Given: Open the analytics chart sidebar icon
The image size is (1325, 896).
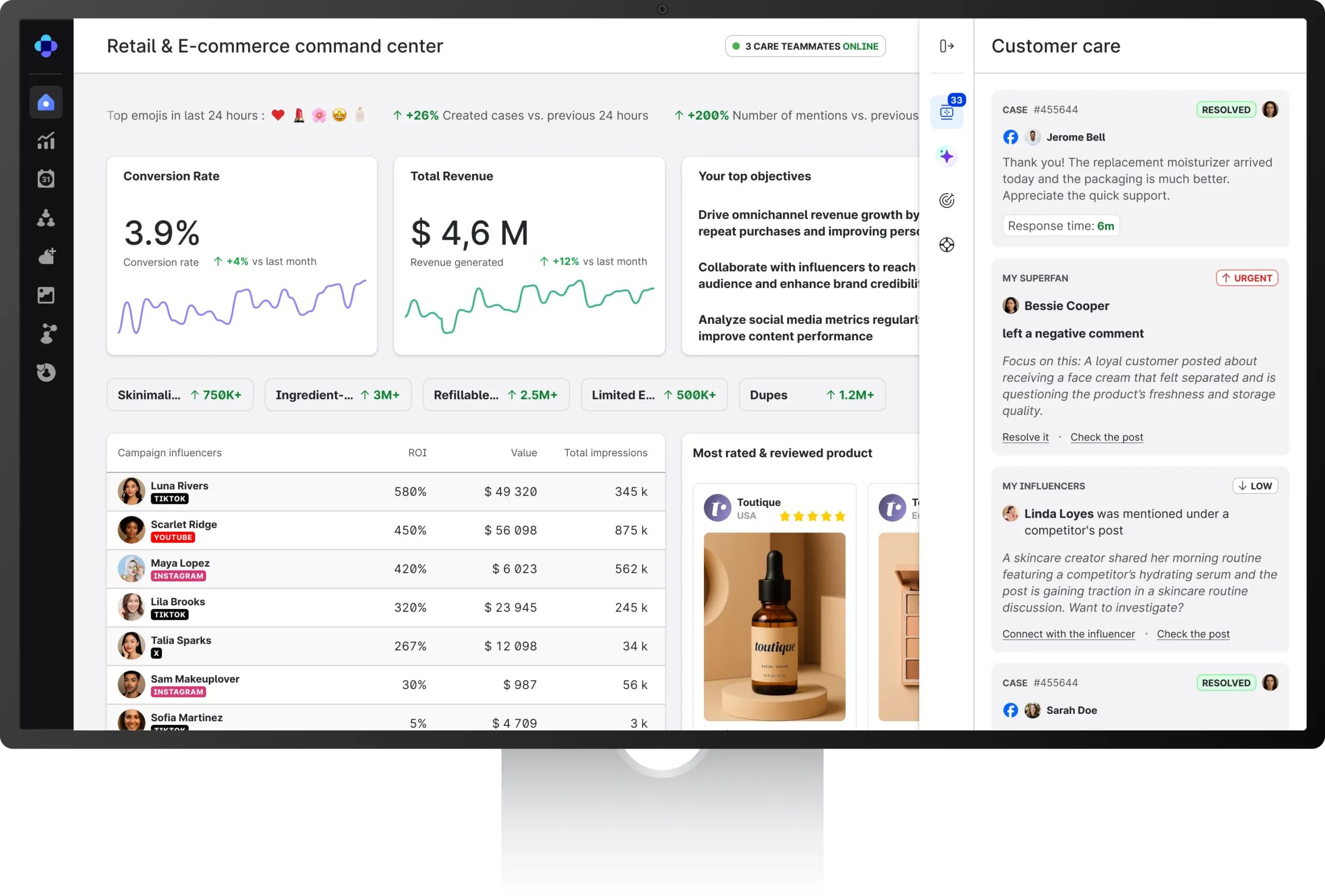Looking at the screenshot, I should [46, 140].
